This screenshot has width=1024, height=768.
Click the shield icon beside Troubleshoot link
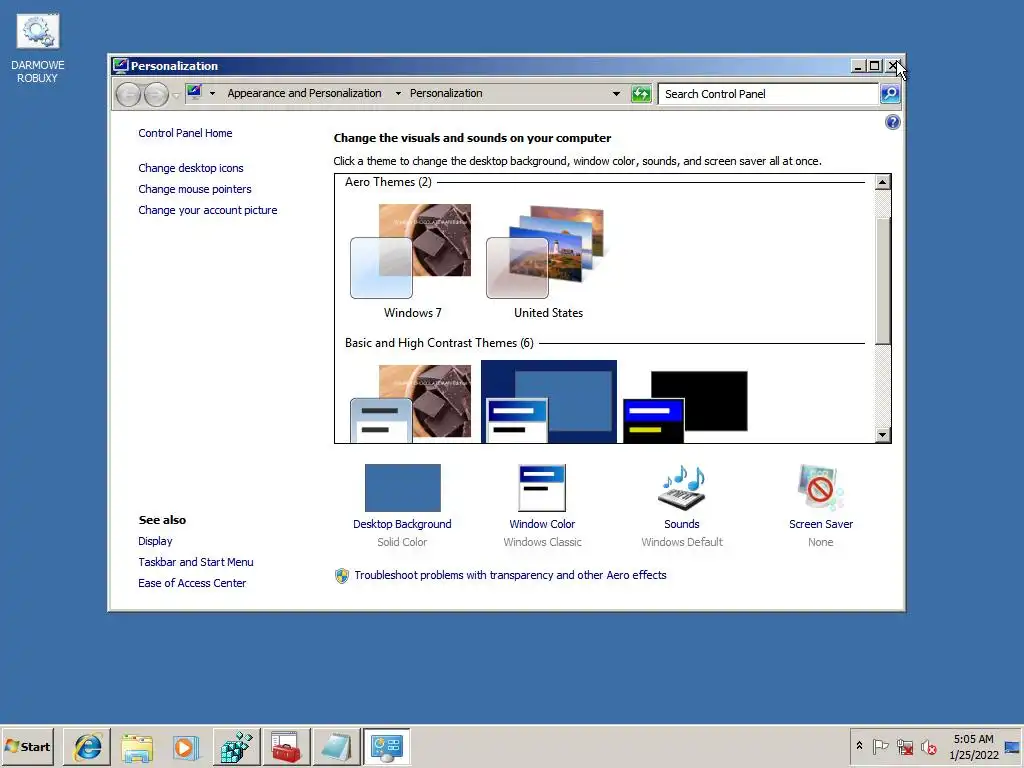[342, 575]
